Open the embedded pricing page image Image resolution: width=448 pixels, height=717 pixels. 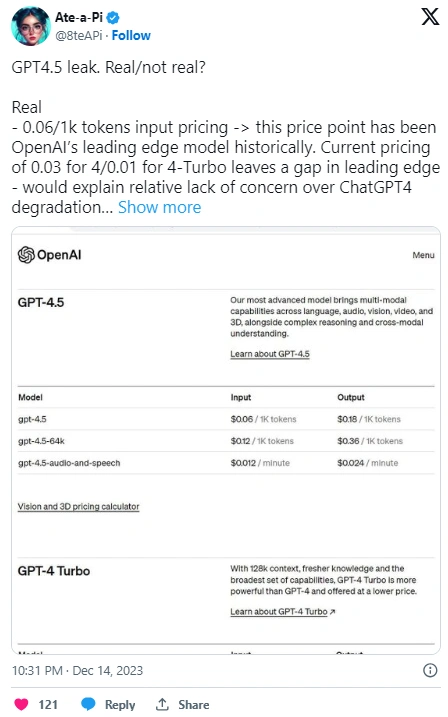[x=226, y=440]
